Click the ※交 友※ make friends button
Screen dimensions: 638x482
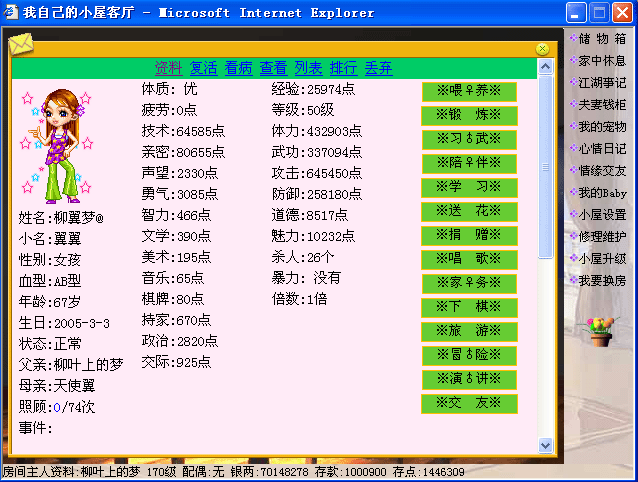469,403
